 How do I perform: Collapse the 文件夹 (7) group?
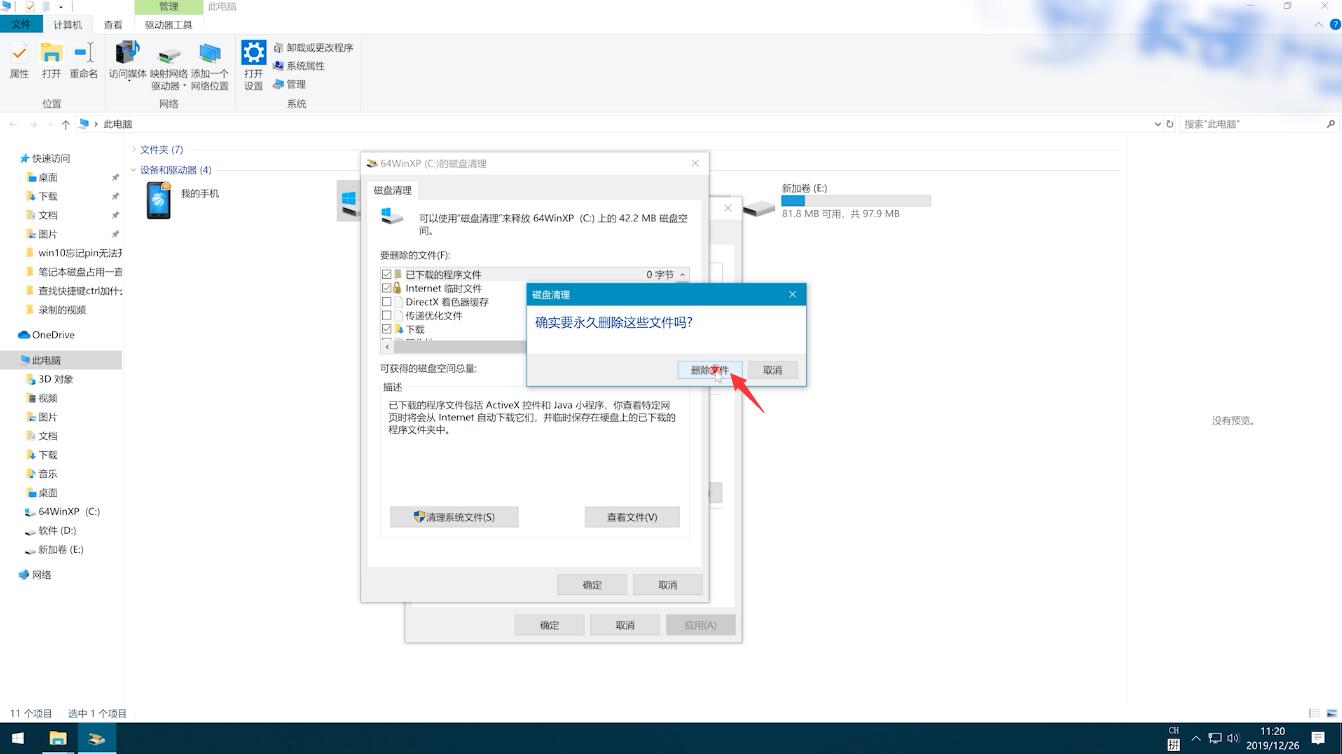134,149
